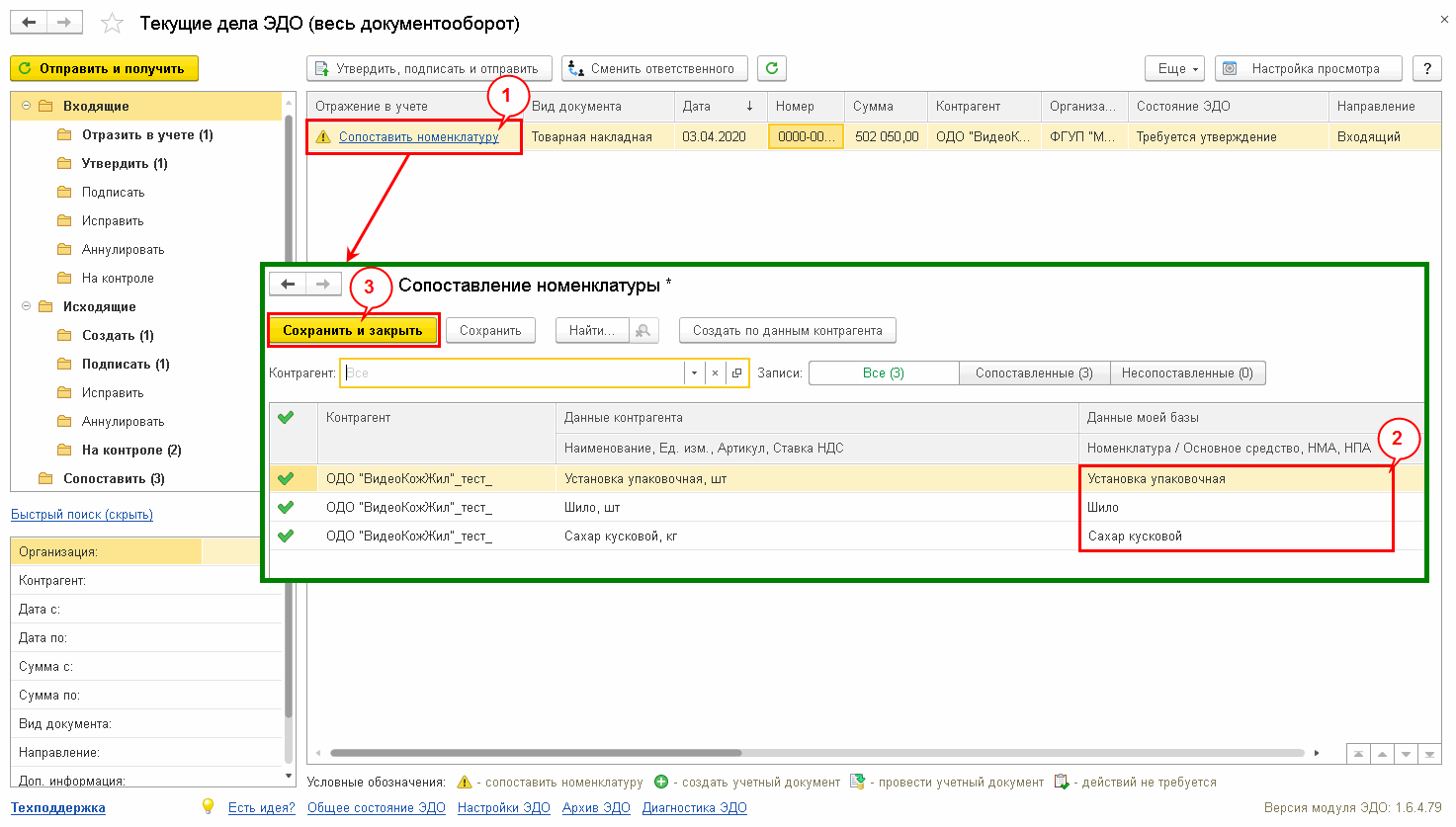Click Сохранить и закрыть
Image resolution: width=1456 pixels, height=827 pixels.
coord(353,330)
